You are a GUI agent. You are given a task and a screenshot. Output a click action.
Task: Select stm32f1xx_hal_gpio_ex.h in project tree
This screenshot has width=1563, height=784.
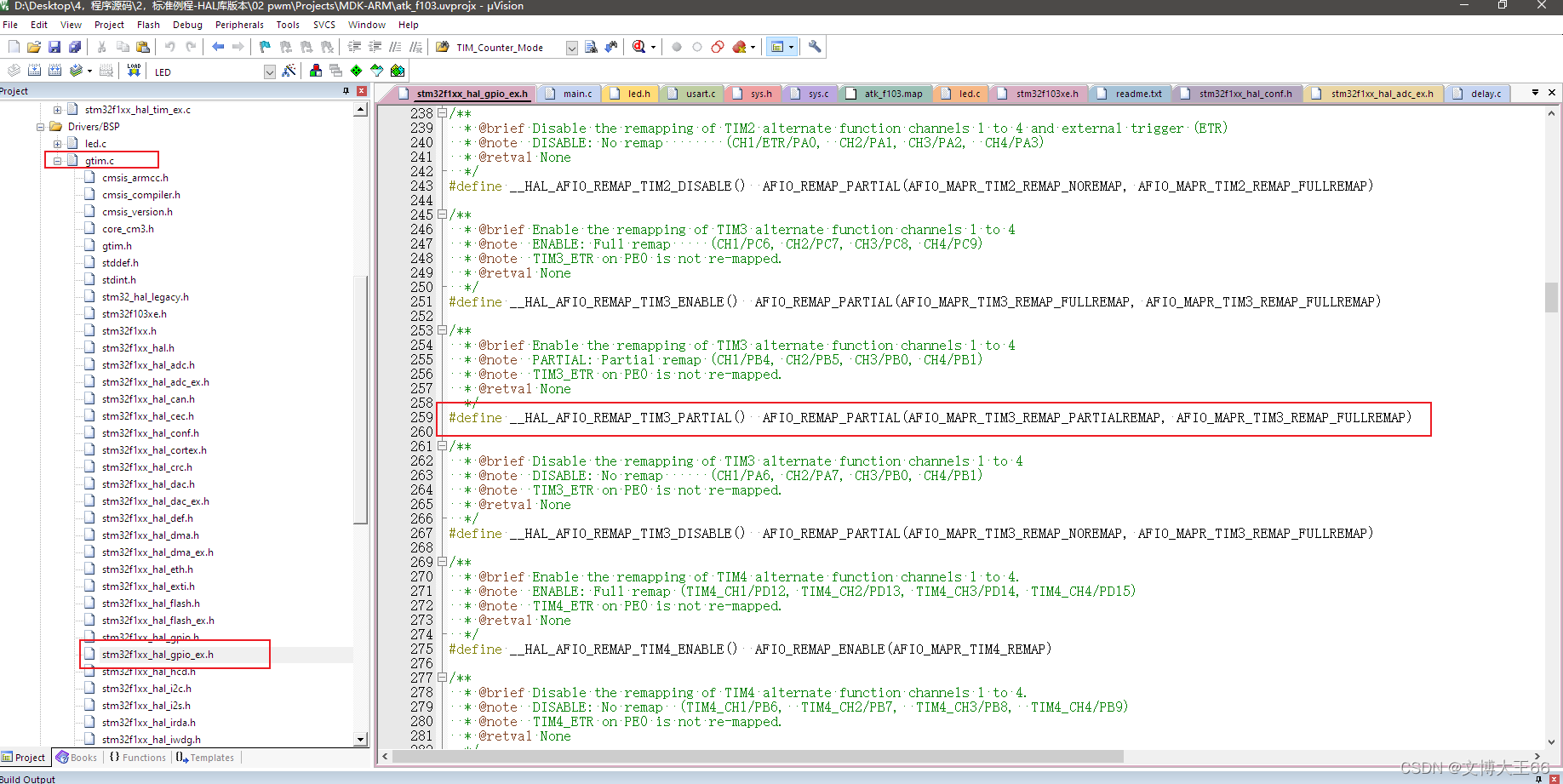(x=157, y=655)
